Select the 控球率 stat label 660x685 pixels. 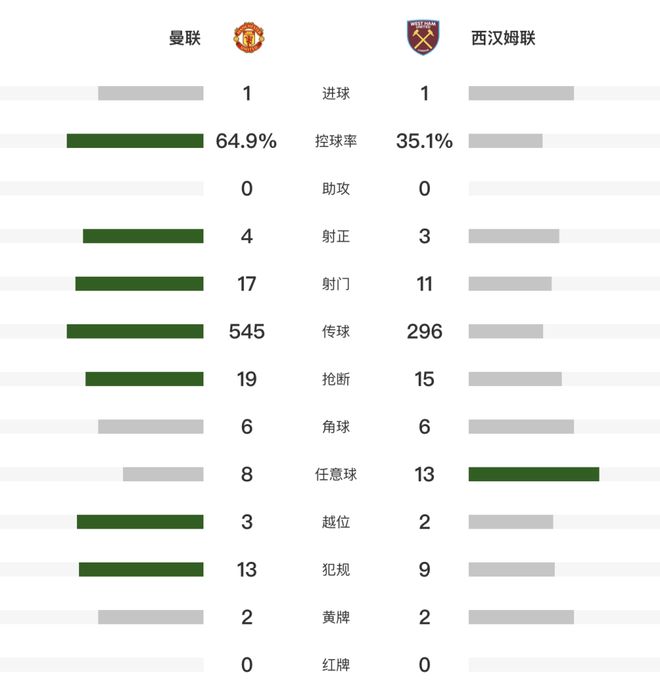coord(336,142)
